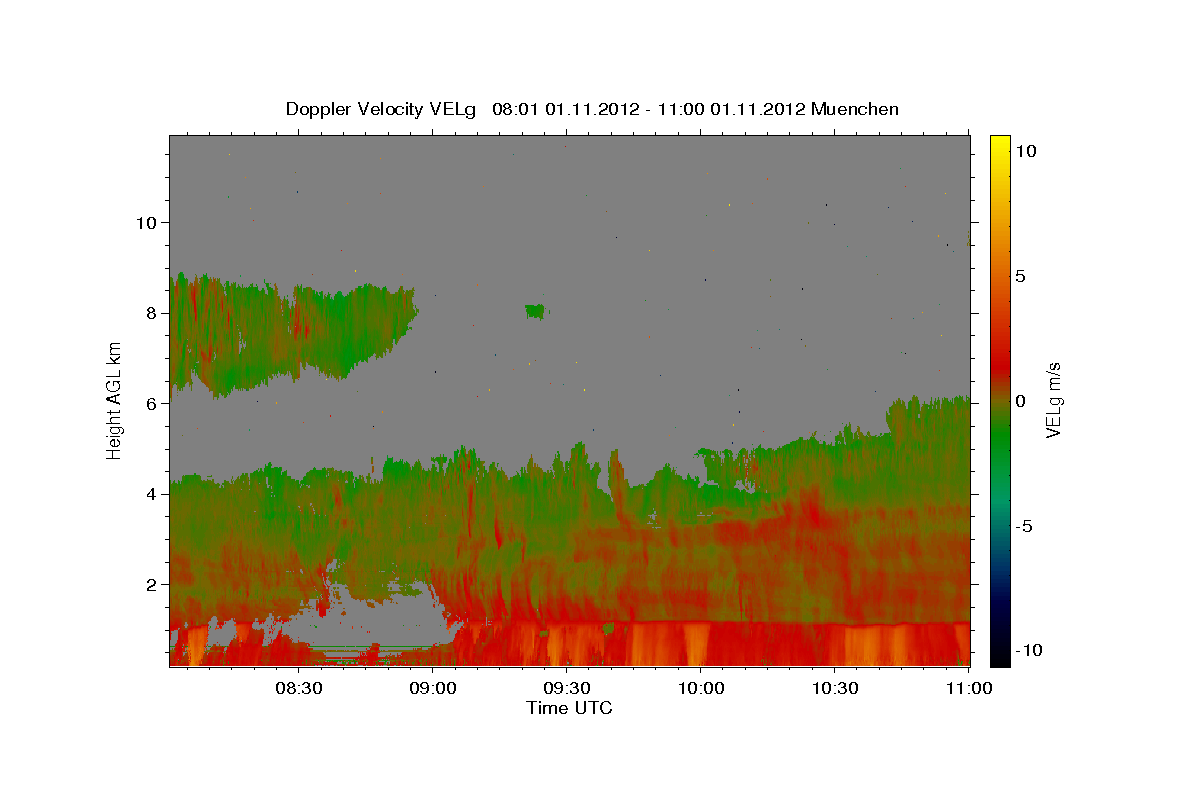
Task: Click the 'Muenchen' location in the title
Action: click(x=855, y=109)
